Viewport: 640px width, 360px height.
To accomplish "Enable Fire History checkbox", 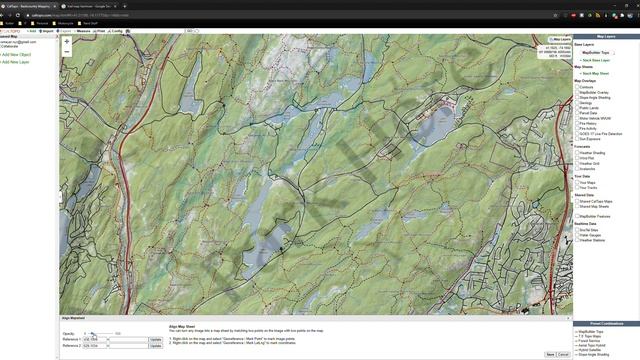I will coord(577,123).
